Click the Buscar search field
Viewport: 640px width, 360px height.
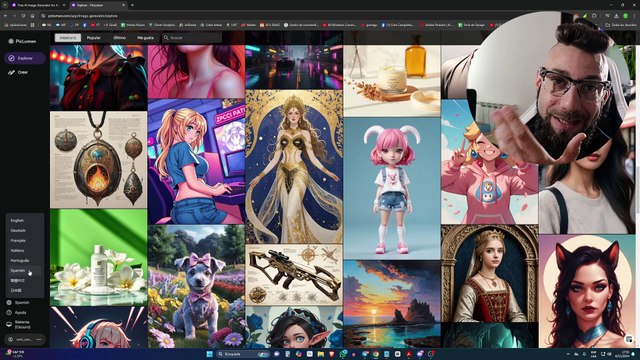[191, 38]
